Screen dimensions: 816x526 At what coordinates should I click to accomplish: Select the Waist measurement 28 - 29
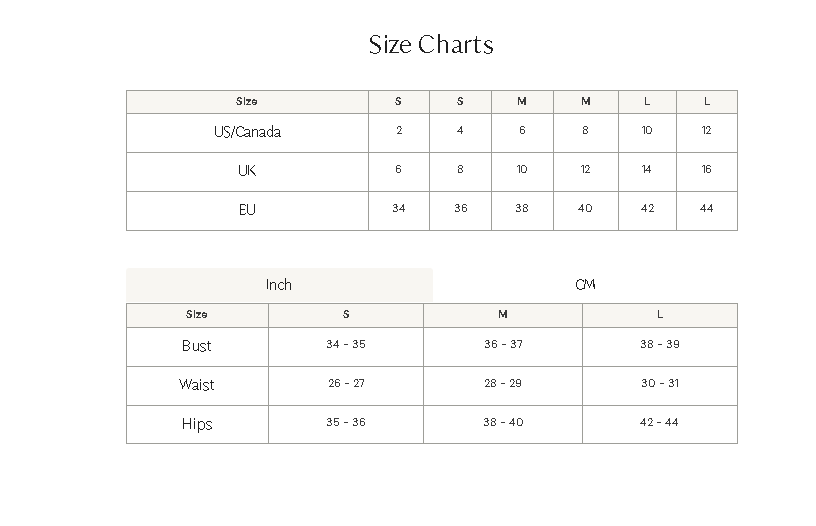[503, 383]
